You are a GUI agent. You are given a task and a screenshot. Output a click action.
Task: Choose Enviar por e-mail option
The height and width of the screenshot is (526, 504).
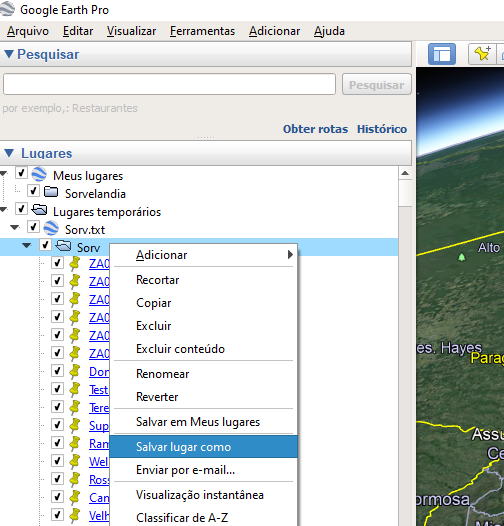point(203,470)
